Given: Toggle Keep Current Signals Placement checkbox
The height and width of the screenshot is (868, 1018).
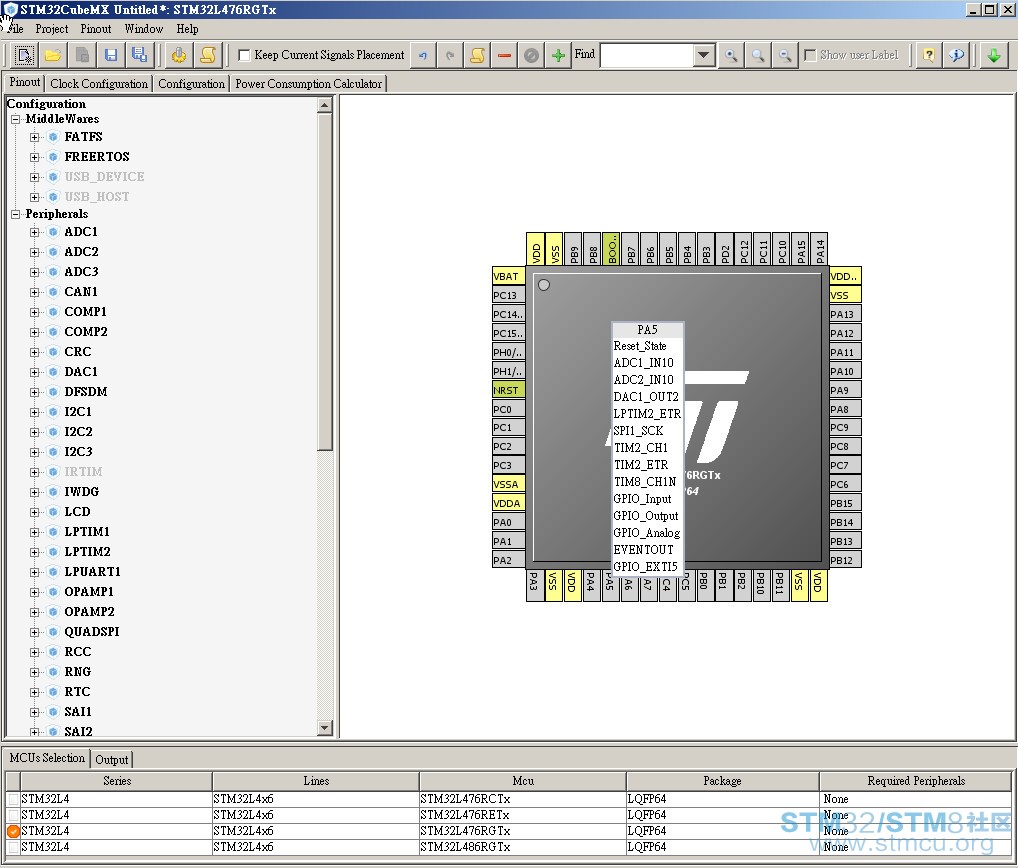Looking at the screenshot, I should [244, 55].
